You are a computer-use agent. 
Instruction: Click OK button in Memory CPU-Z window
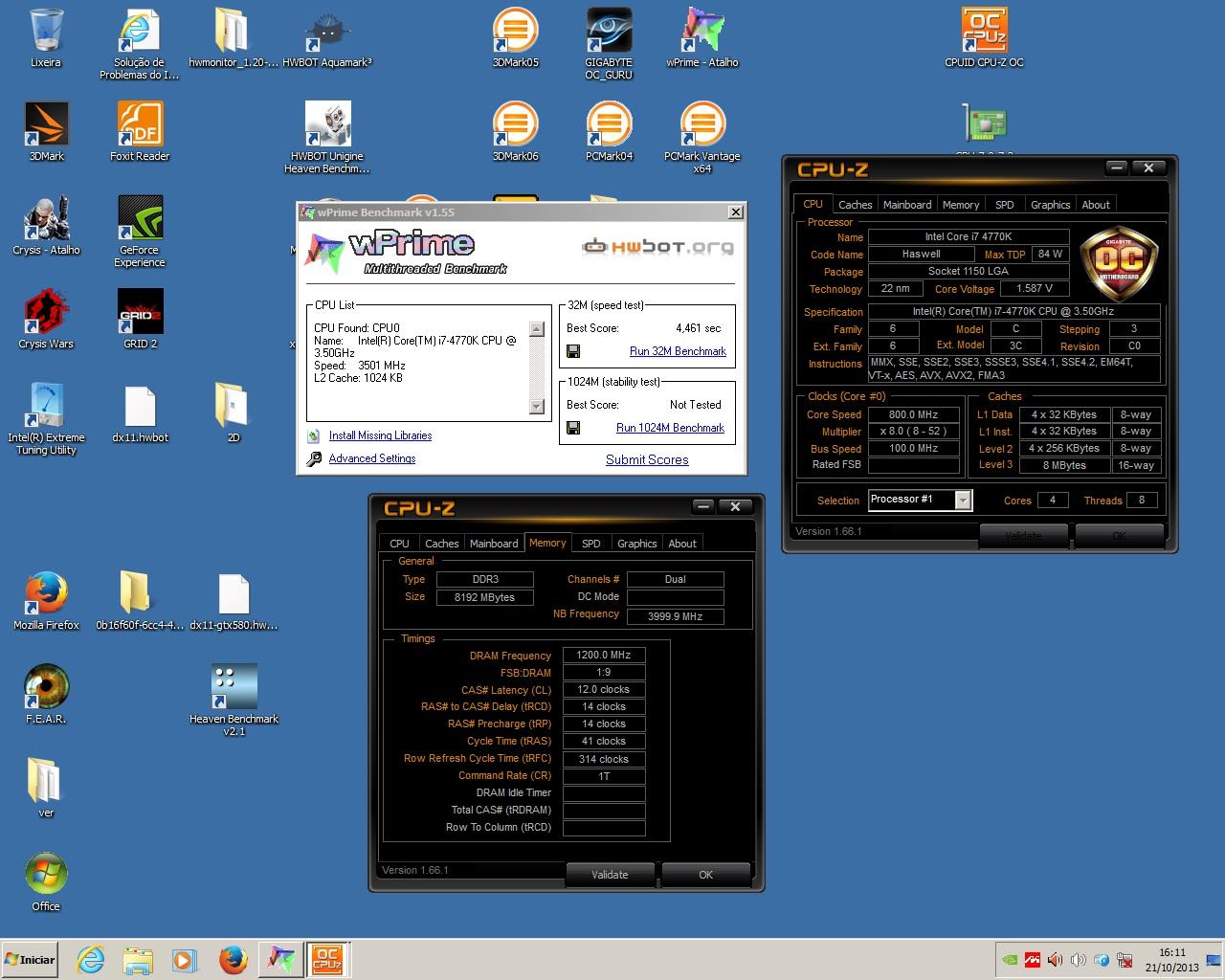tap(705, 875)
